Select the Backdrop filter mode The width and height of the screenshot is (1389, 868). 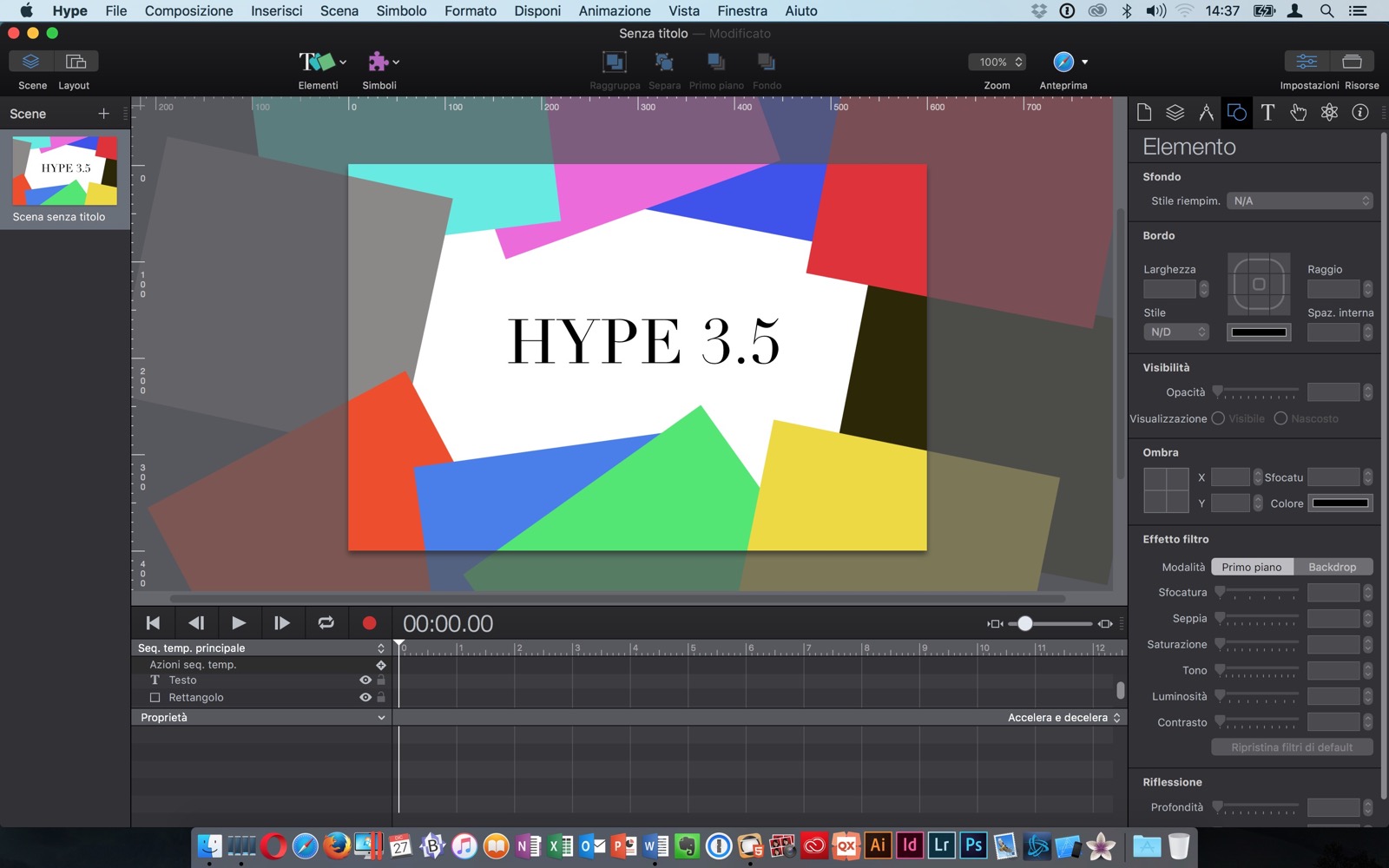tap(1333, 567)
